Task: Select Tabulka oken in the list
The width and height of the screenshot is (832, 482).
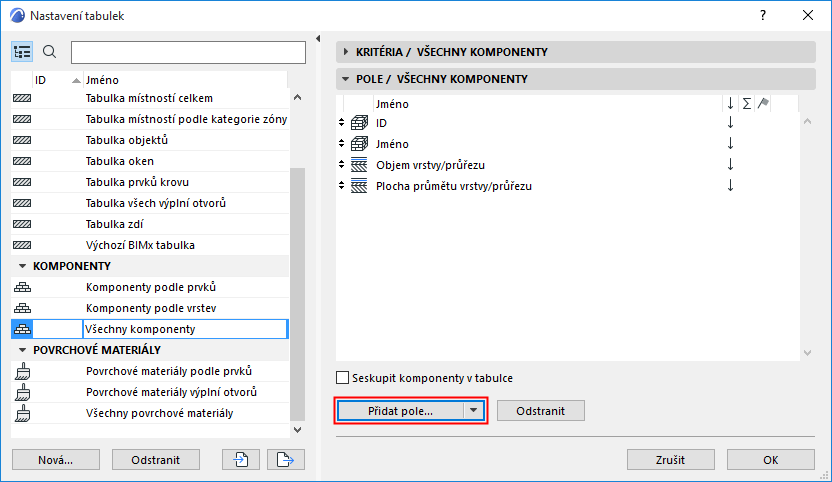Action: pyautogui.click(x=120, y=161)
